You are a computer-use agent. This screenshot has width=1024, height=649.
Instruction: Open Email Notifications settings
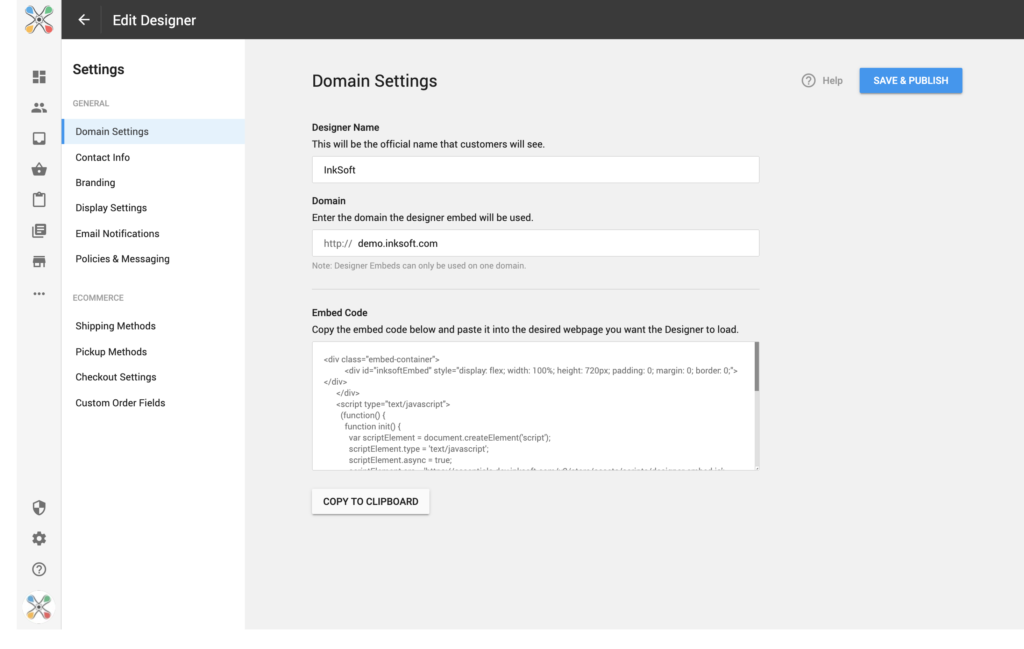[118, 234]
